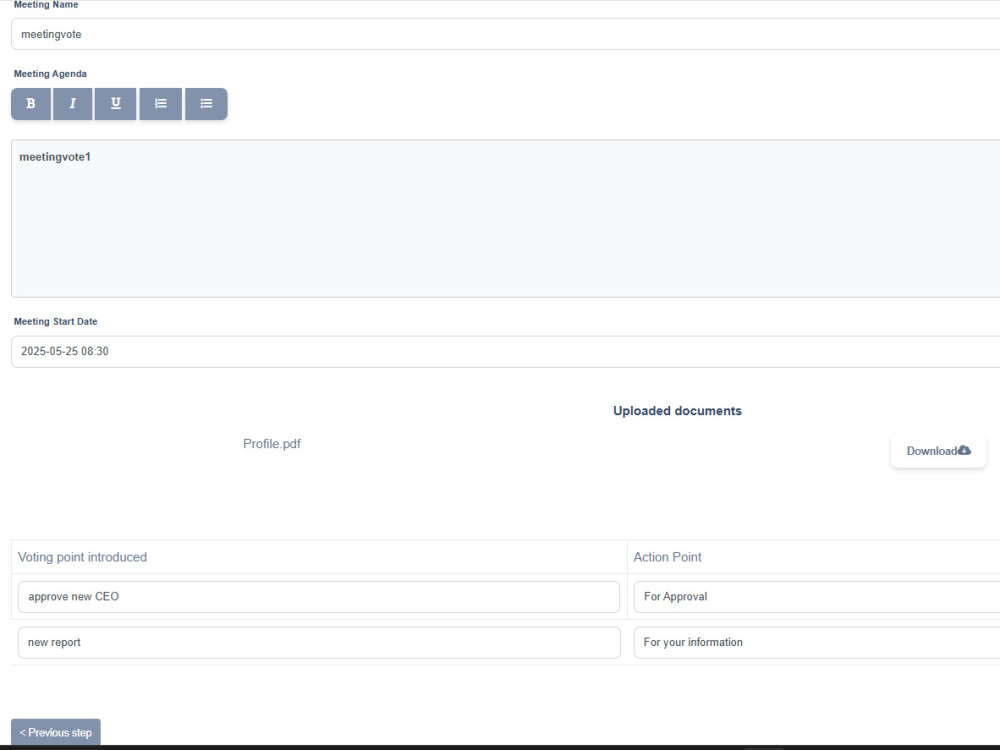Click the Profile.pdf file name
Viewport: 1000px width, 750px height.
(272, 444)
